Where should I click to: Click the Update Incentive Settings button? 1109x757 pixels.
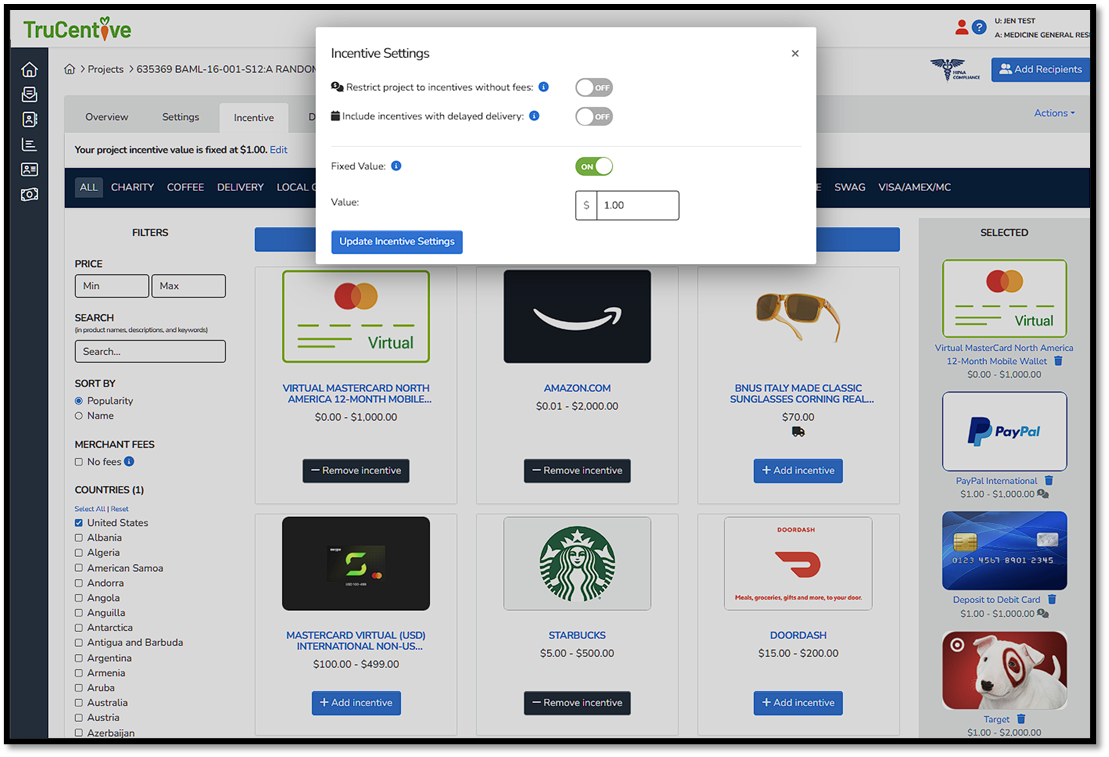tap(396, 241)
